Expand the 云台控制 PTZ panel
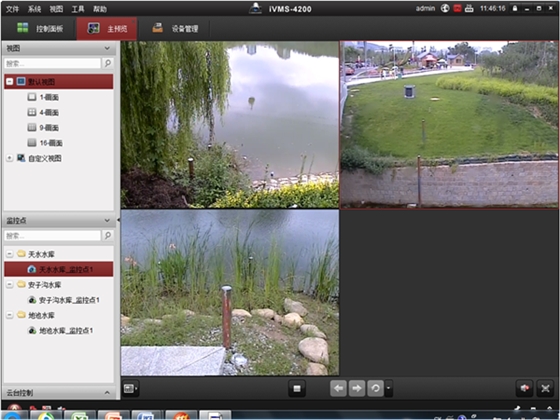 point(107,392)
